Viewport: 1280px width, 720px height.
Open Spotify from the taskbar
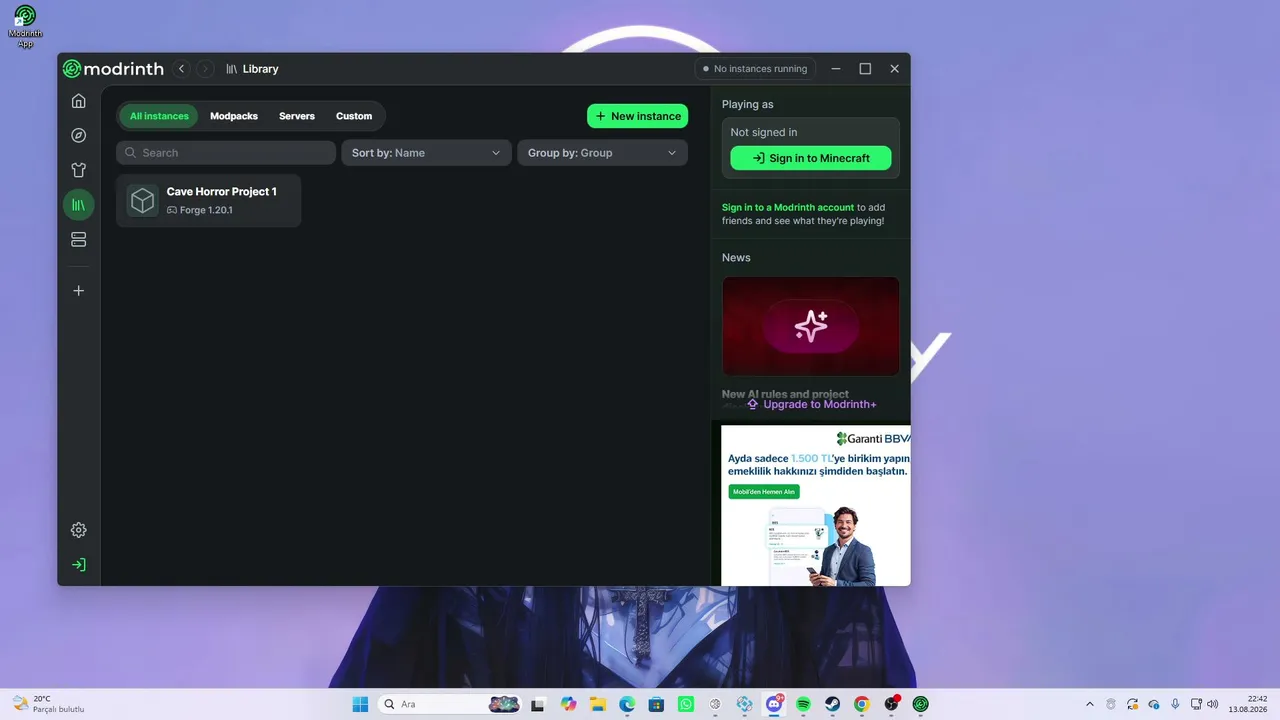[803, 704]
